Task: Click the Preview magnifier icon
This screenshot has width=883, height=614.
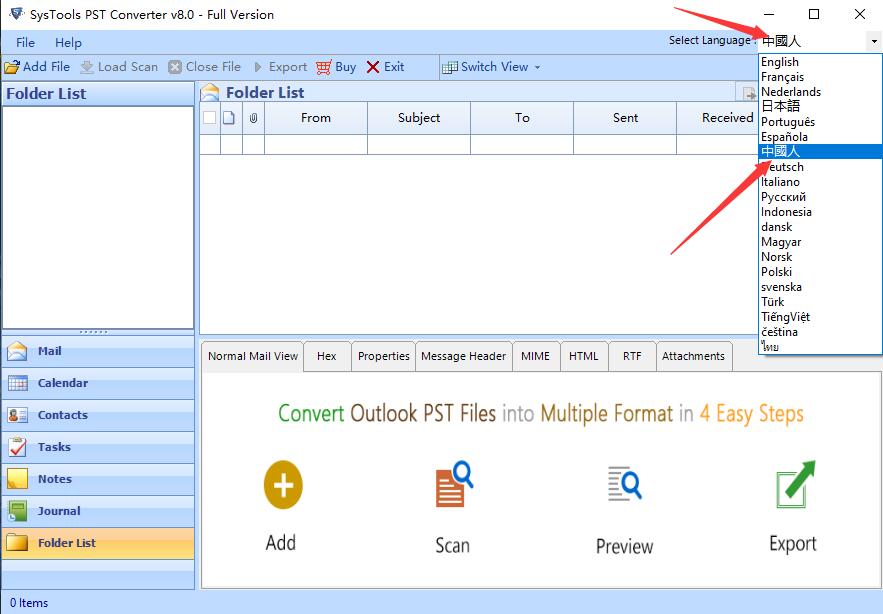Action: [625, 483]
